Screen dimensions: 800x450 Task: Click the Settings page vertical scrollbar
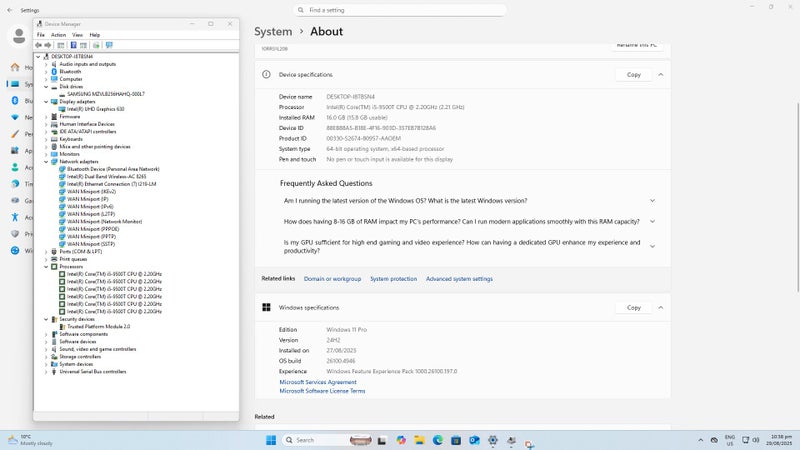797,196
